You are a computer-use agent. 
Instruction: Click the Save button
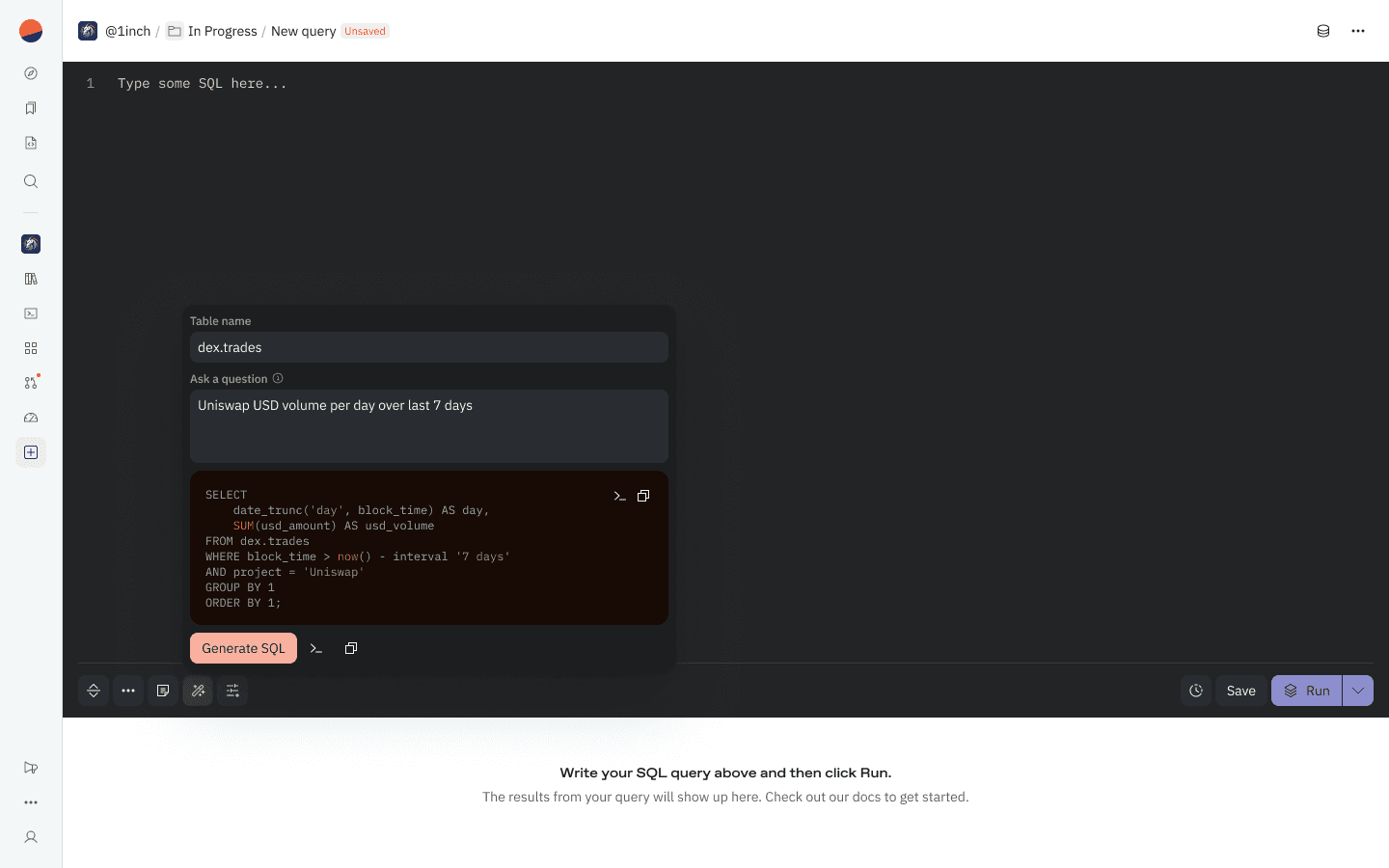point(1240,691)
